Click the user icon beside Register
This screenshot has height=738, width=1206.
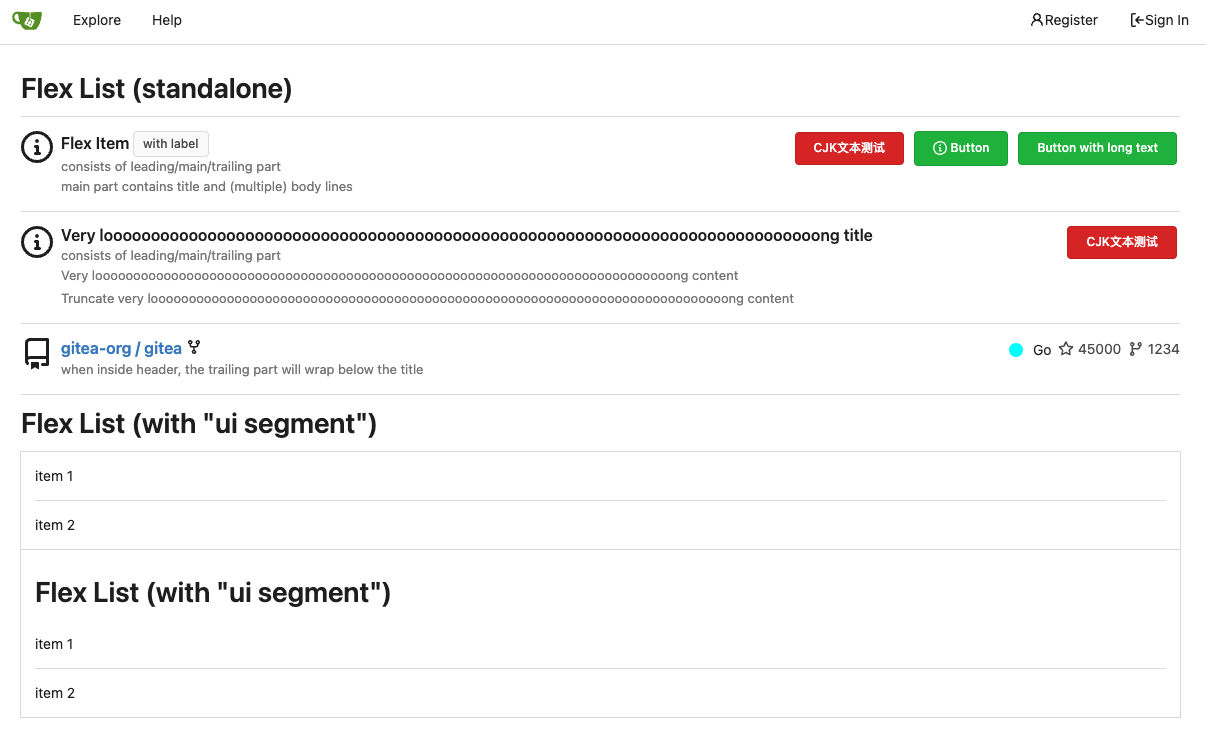[1037, 20]
